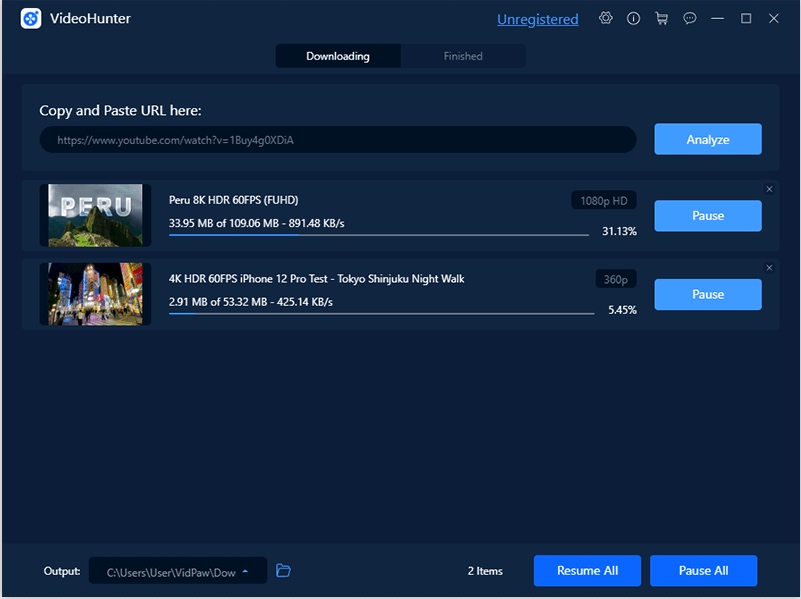
Task: Open the output folder icon
Action: coord(283,570)
